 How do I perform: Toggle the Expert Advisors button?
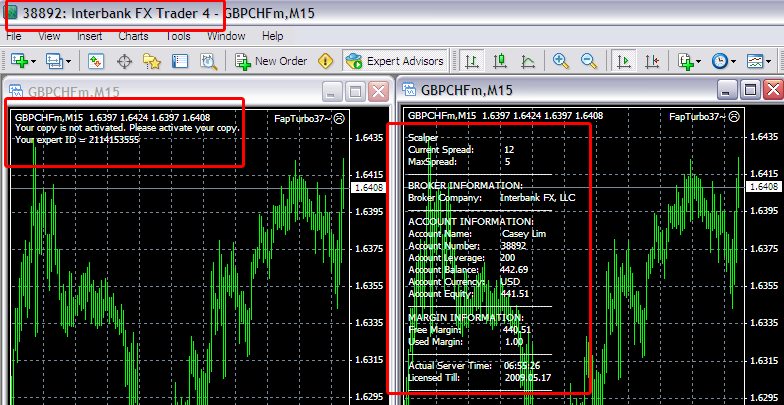[394, 61]
